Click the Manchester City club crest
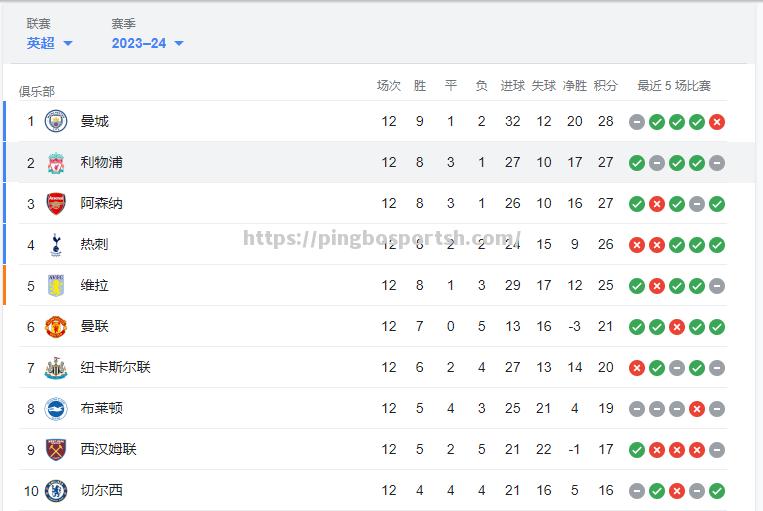 pyautogui.click(x=56, y=121)
